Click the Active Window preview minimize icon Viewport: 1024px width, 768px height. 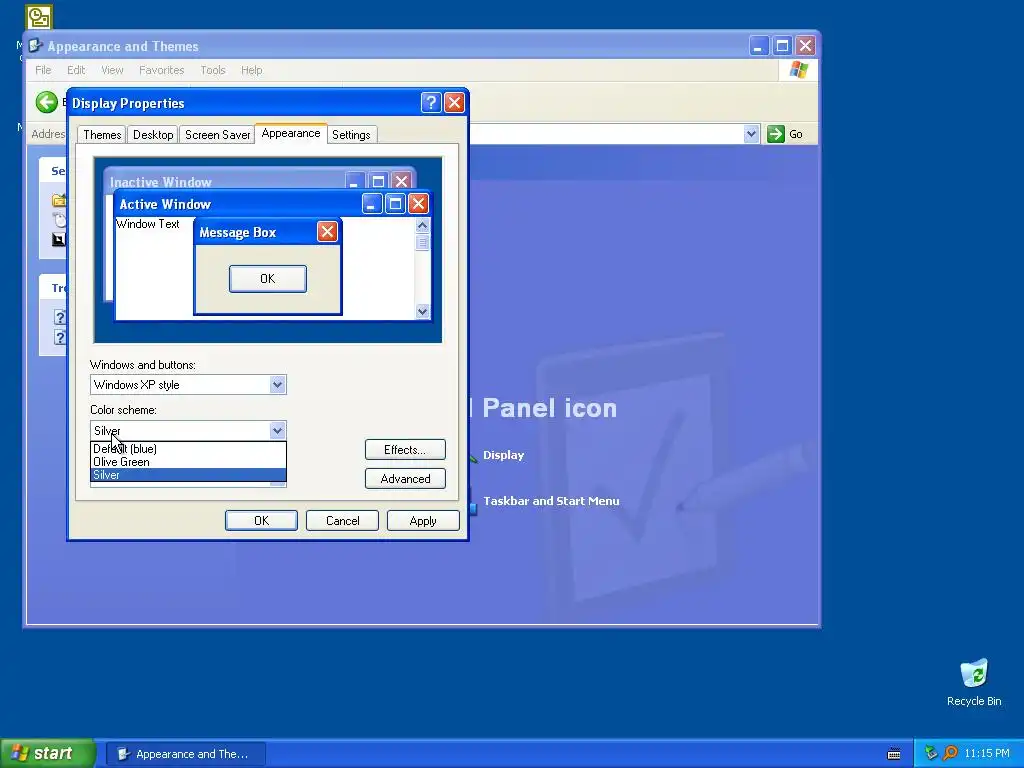(372, 204)
